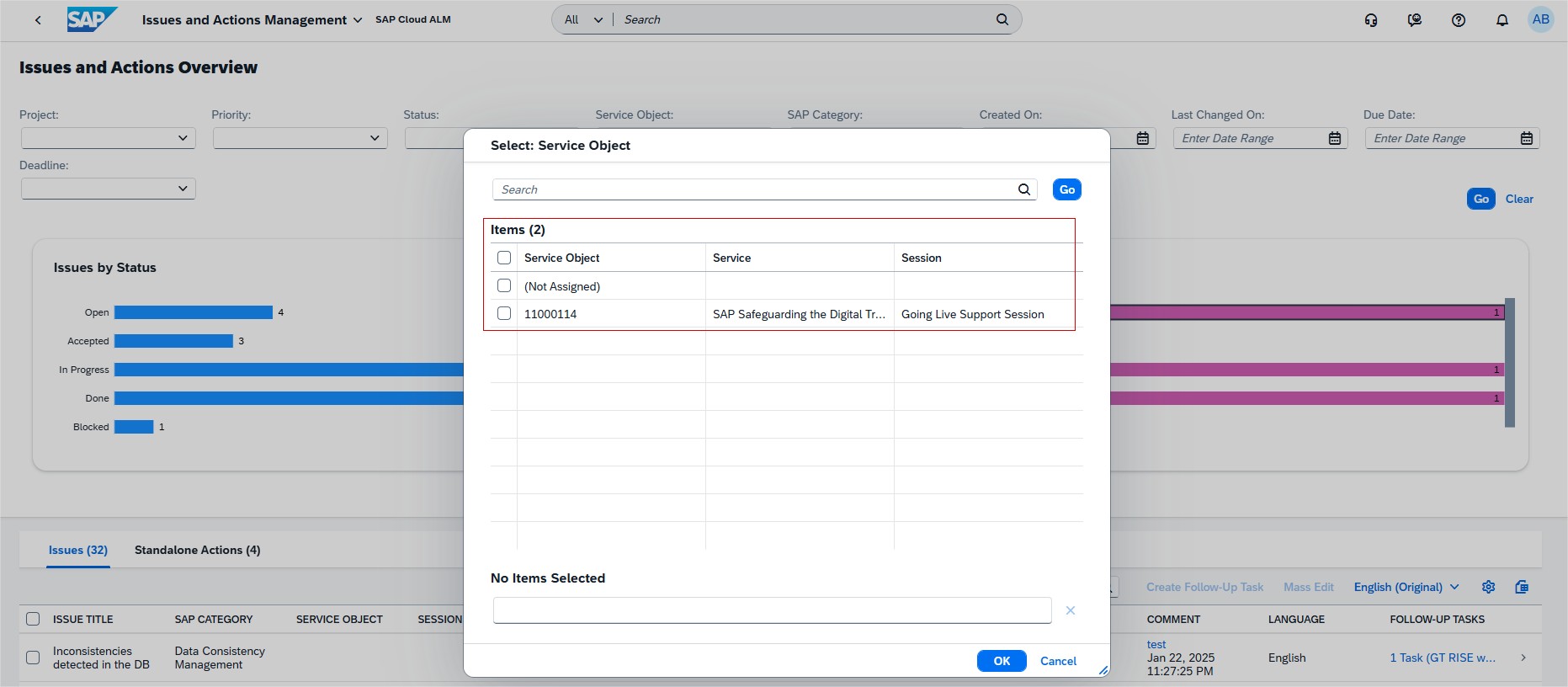Confirm the dialog with OK

1001,661
